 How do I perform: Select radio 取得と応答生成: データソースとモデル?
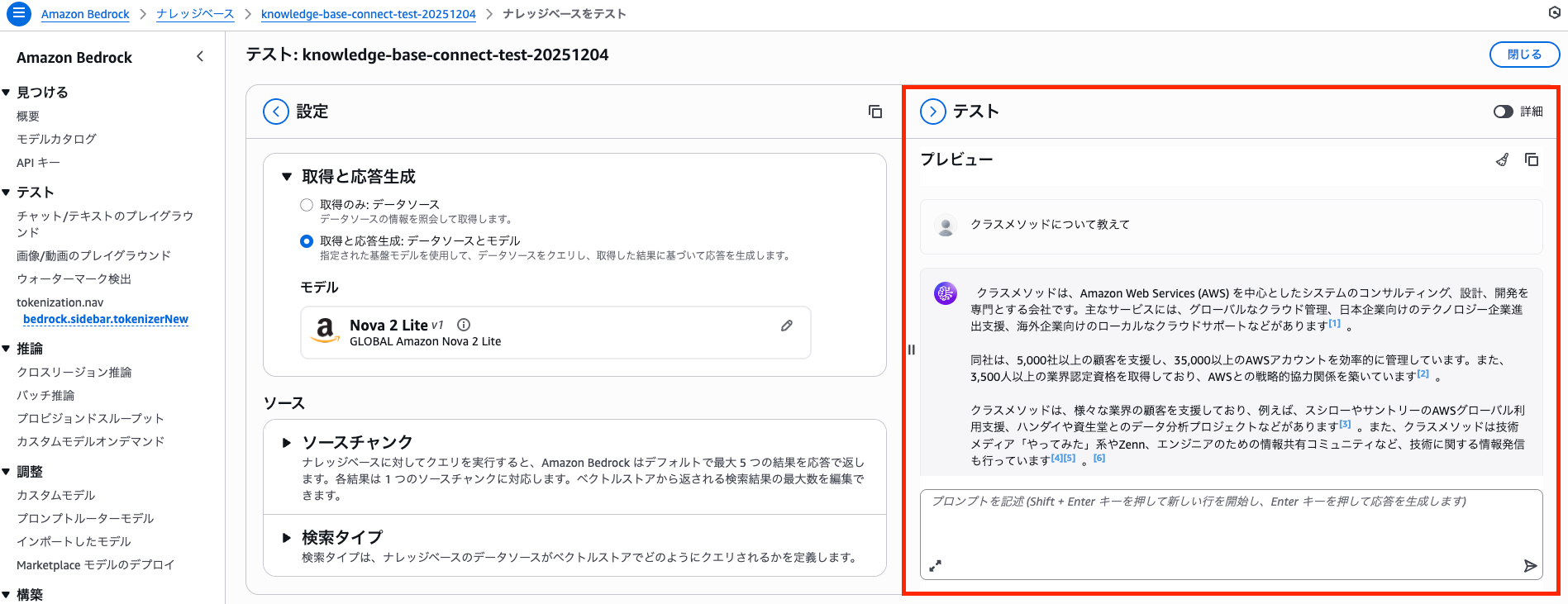(307, 241)
